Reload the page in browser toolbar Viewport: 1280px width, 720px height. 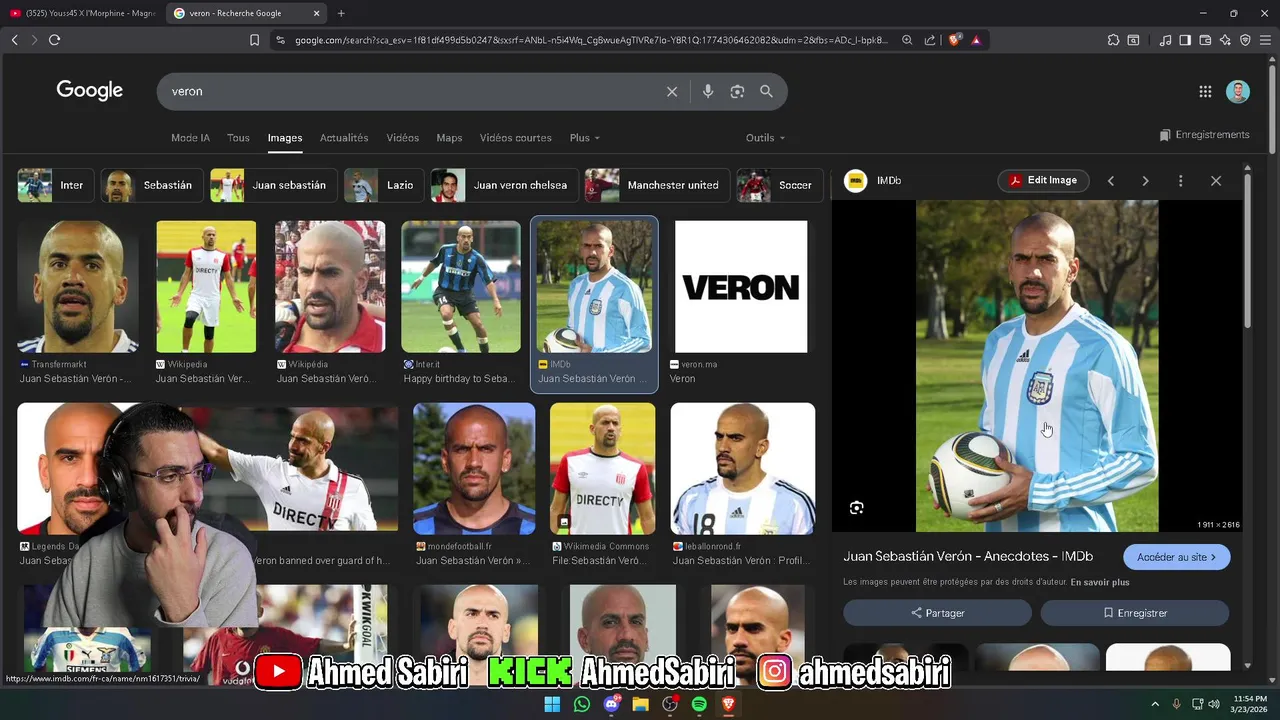click(54, 40)
